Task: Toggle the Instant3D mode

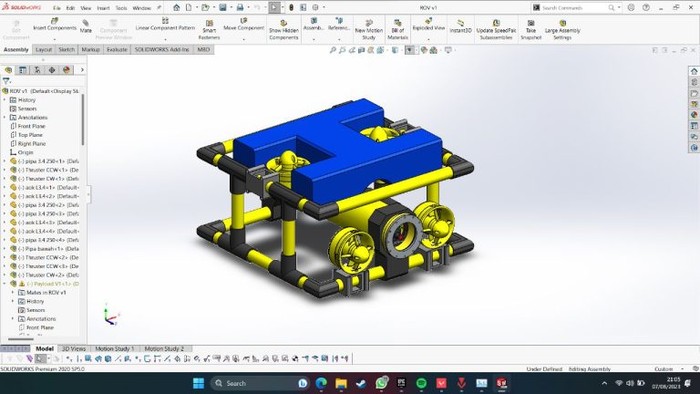Action: (460, 26)
